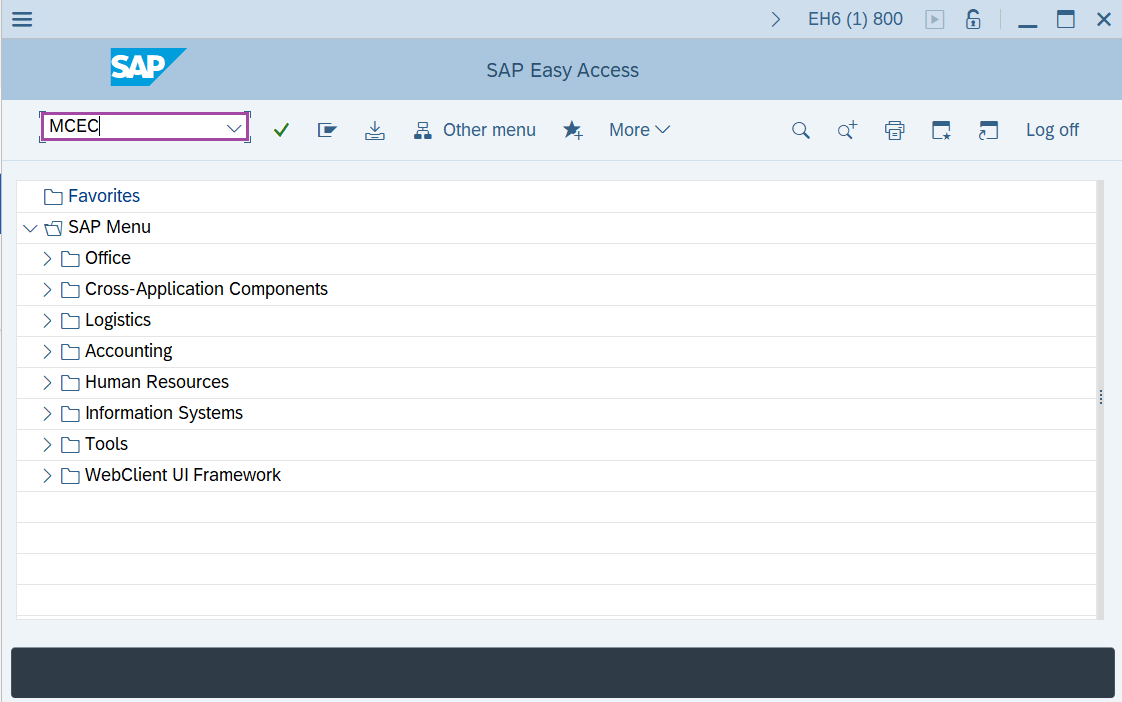Screen dimensions: 1122x702
Task: Click the play button beside EH6 session info
Action: click(x=934, y=18)
